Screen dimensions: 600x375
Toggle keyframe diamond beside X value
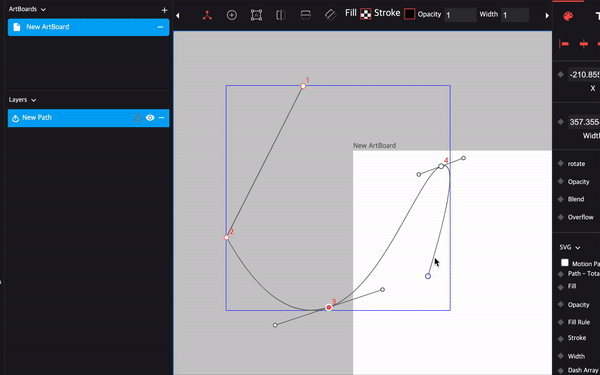[x=561, y=75]
